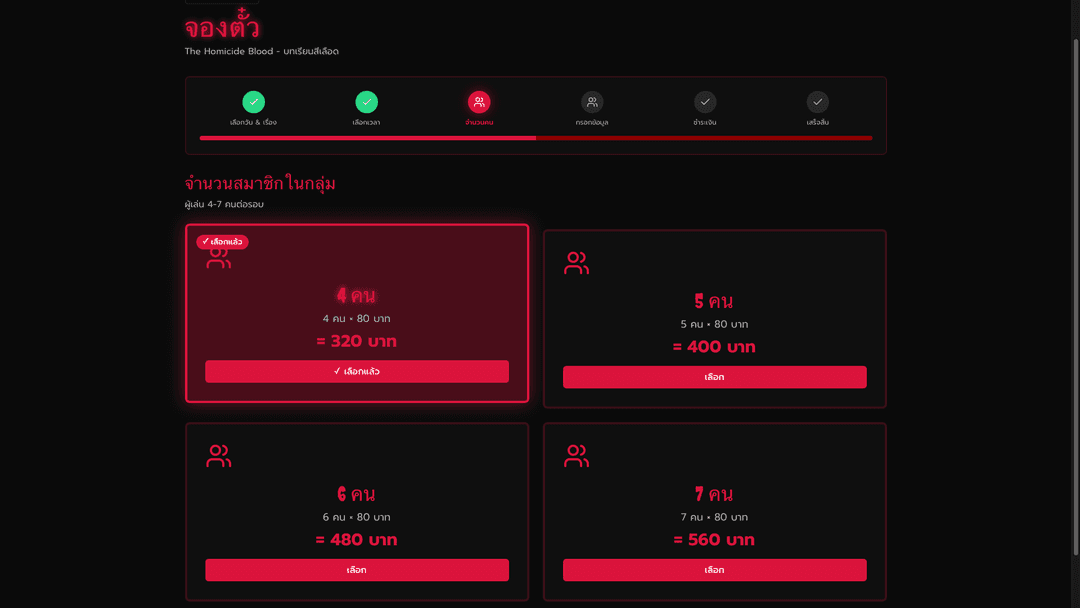Click the gray checkmark icon for เสร็จสิ้น step
This screenshot has height=608, width=1080.
(818, 102)
